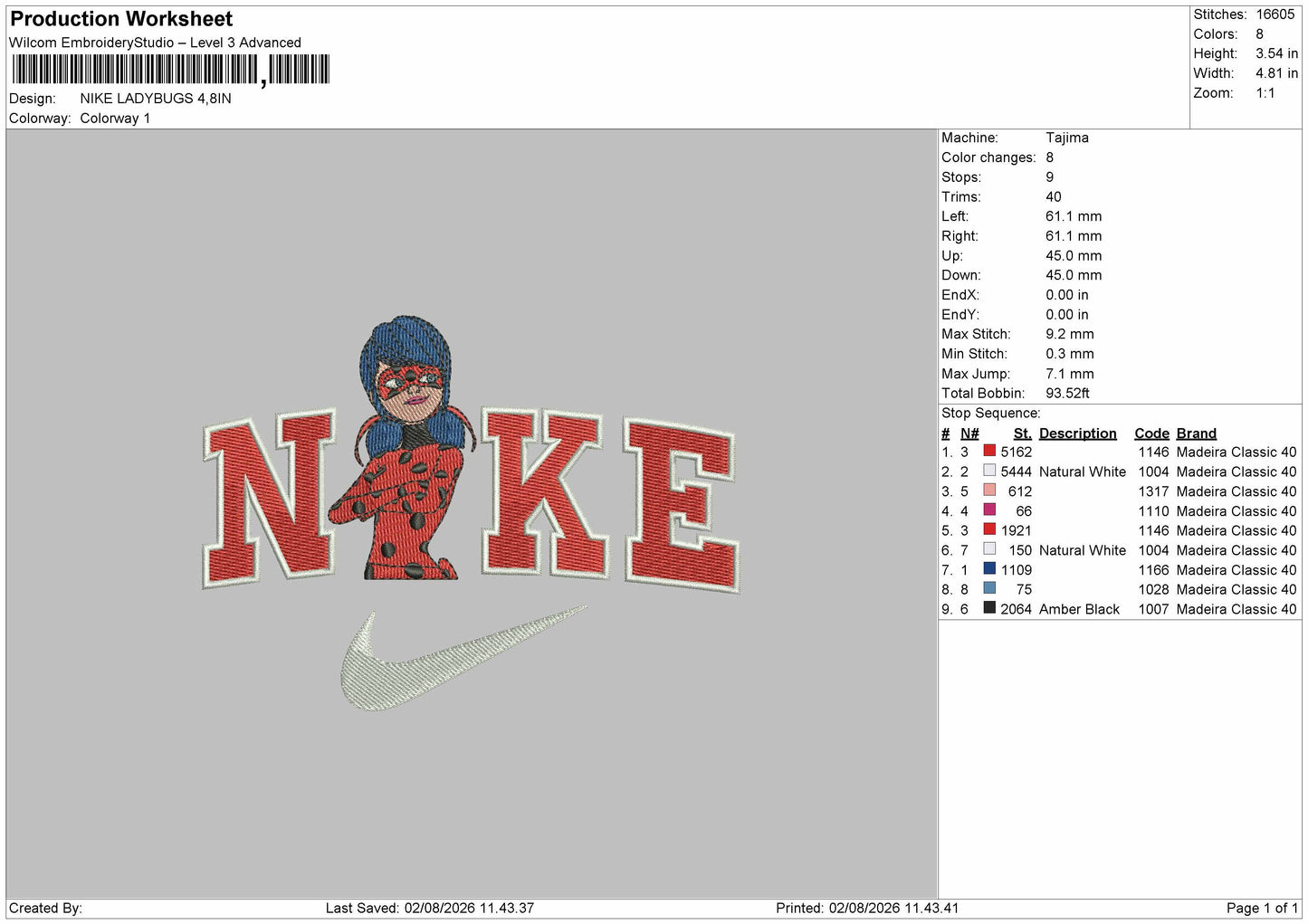Click the Created By label

click(45, 908)
